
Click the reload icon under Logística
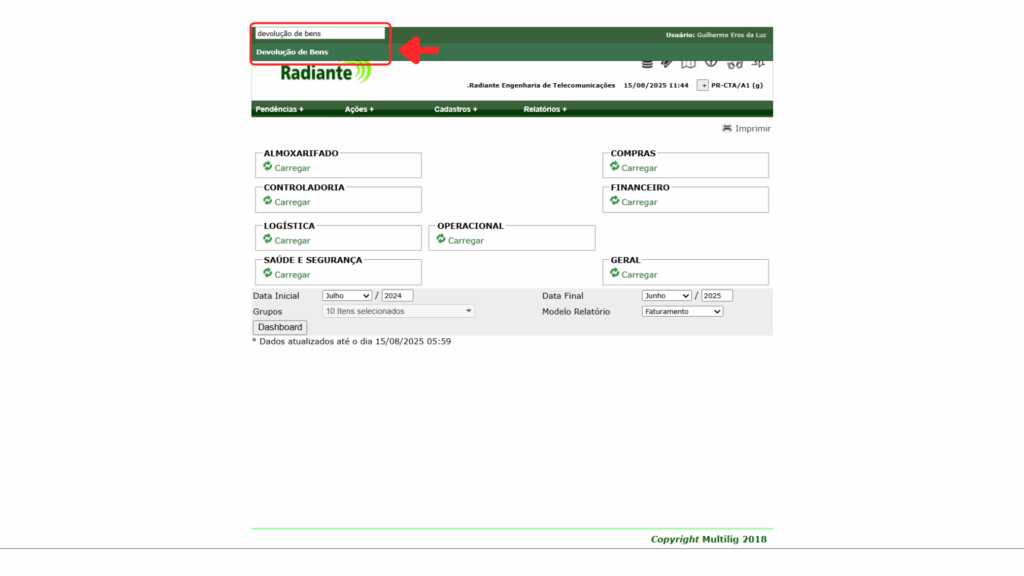[268, 240]
